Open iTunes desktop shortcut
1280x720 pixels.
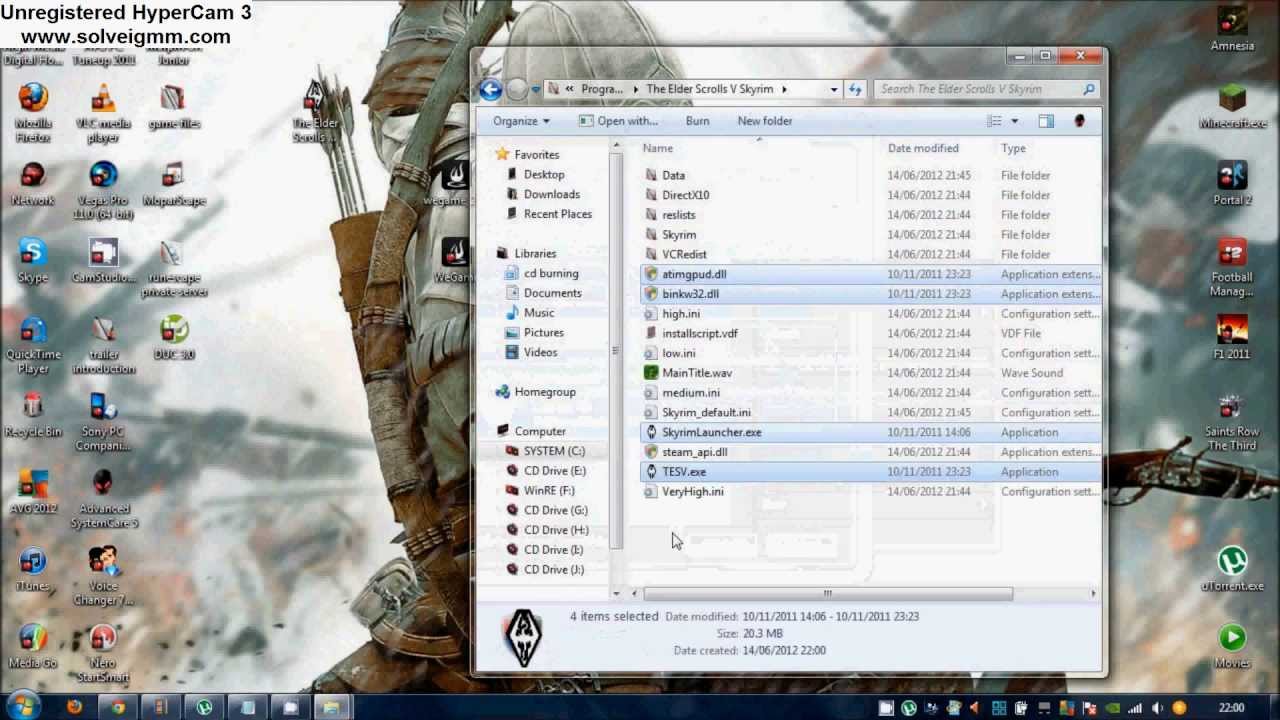pyautogui.click(x=32, y=569)
